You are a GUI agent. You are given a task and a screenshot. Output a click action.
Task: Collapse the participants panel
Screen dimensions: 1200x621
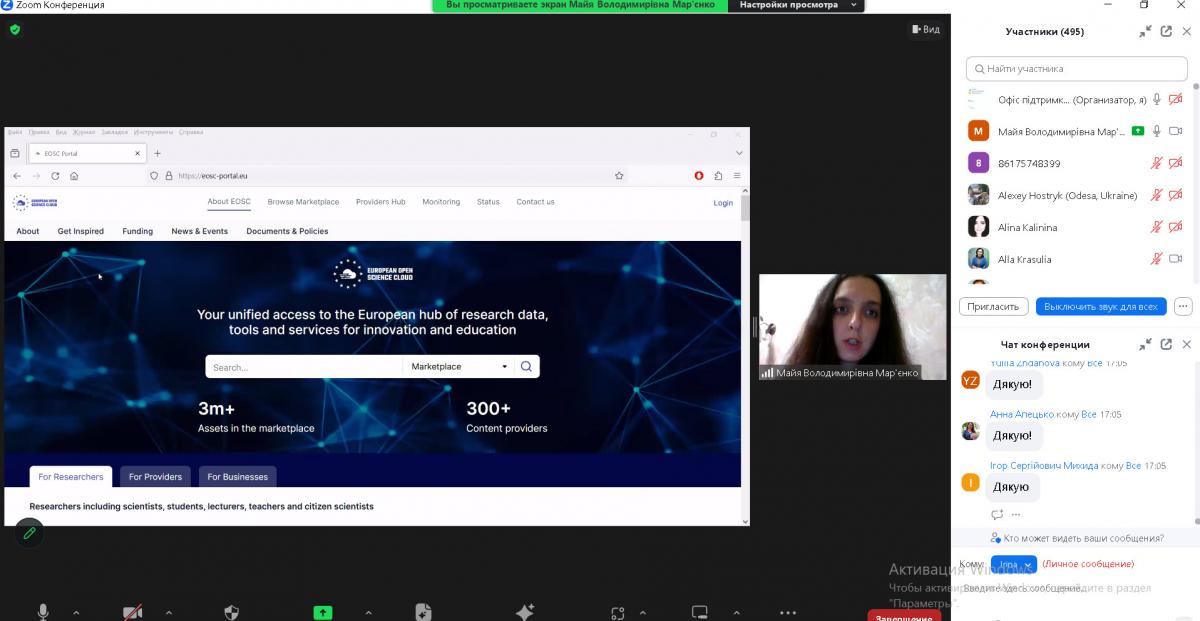tap(1145, 32)
